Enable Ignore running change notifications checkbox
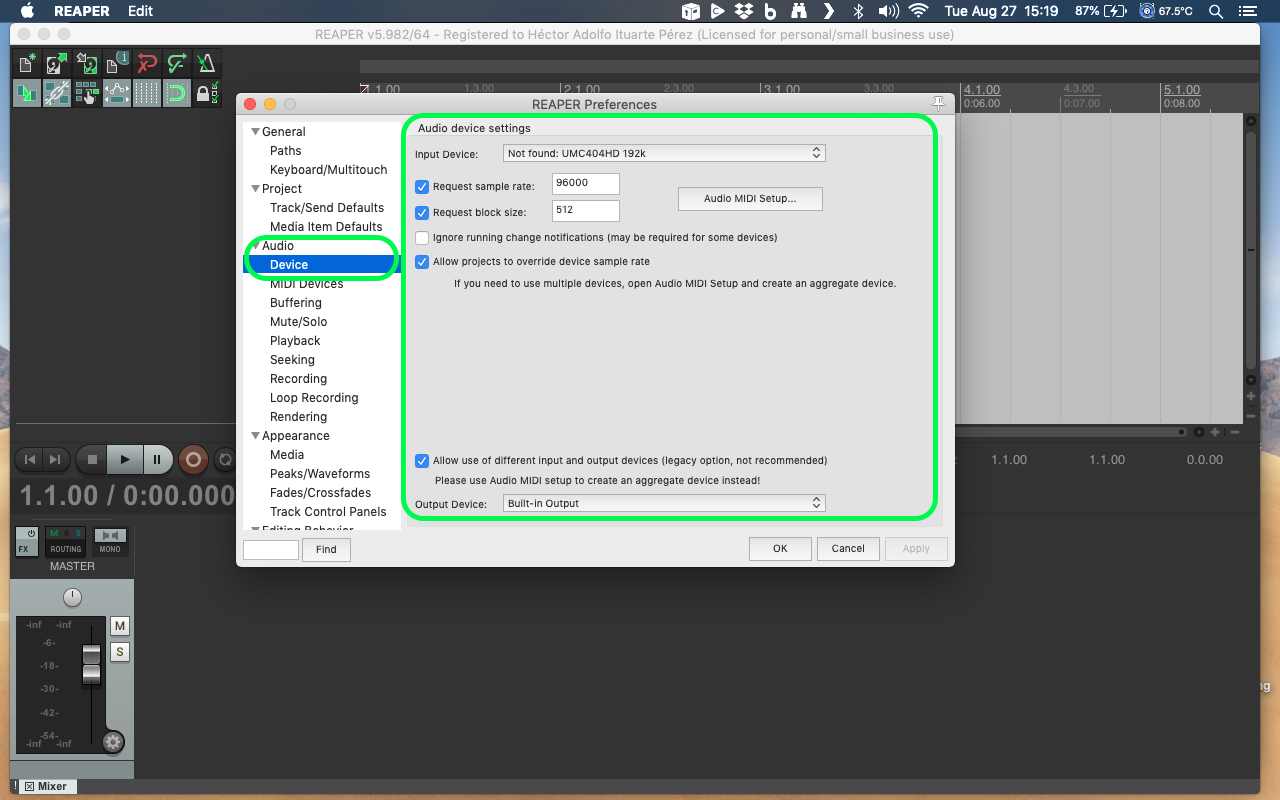This screenshot has height=800, width=1280. [x=422, y=238]
